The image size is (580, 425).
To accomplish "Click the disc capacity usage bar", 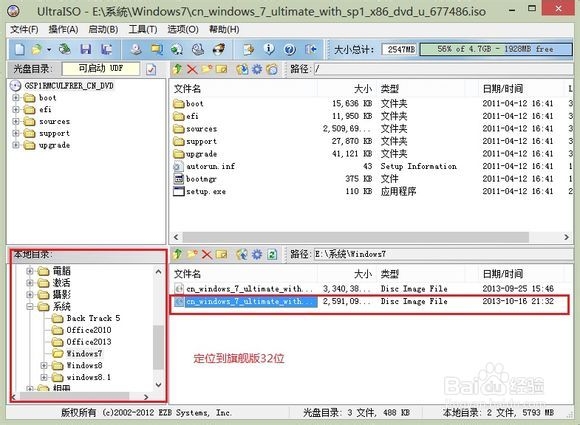I will pos(496,49).
